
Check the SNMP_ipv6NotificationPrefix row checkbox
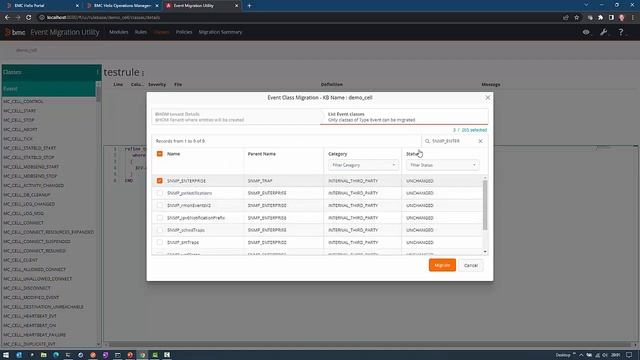[x=160, y=218]
